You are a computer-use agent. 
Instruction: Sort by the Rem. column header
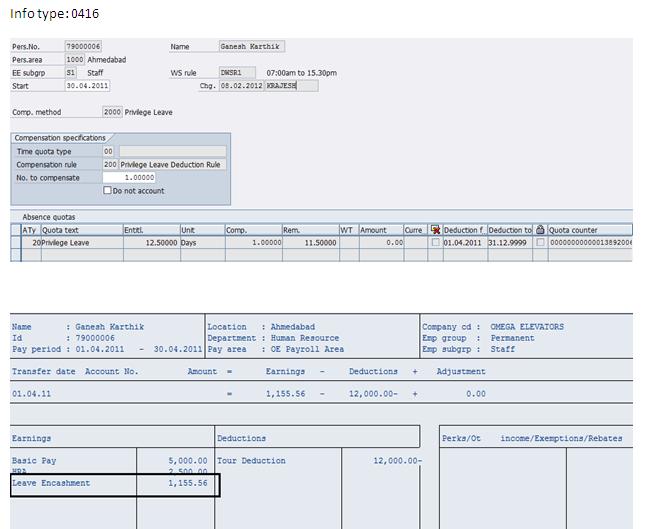tap(308, 230)
